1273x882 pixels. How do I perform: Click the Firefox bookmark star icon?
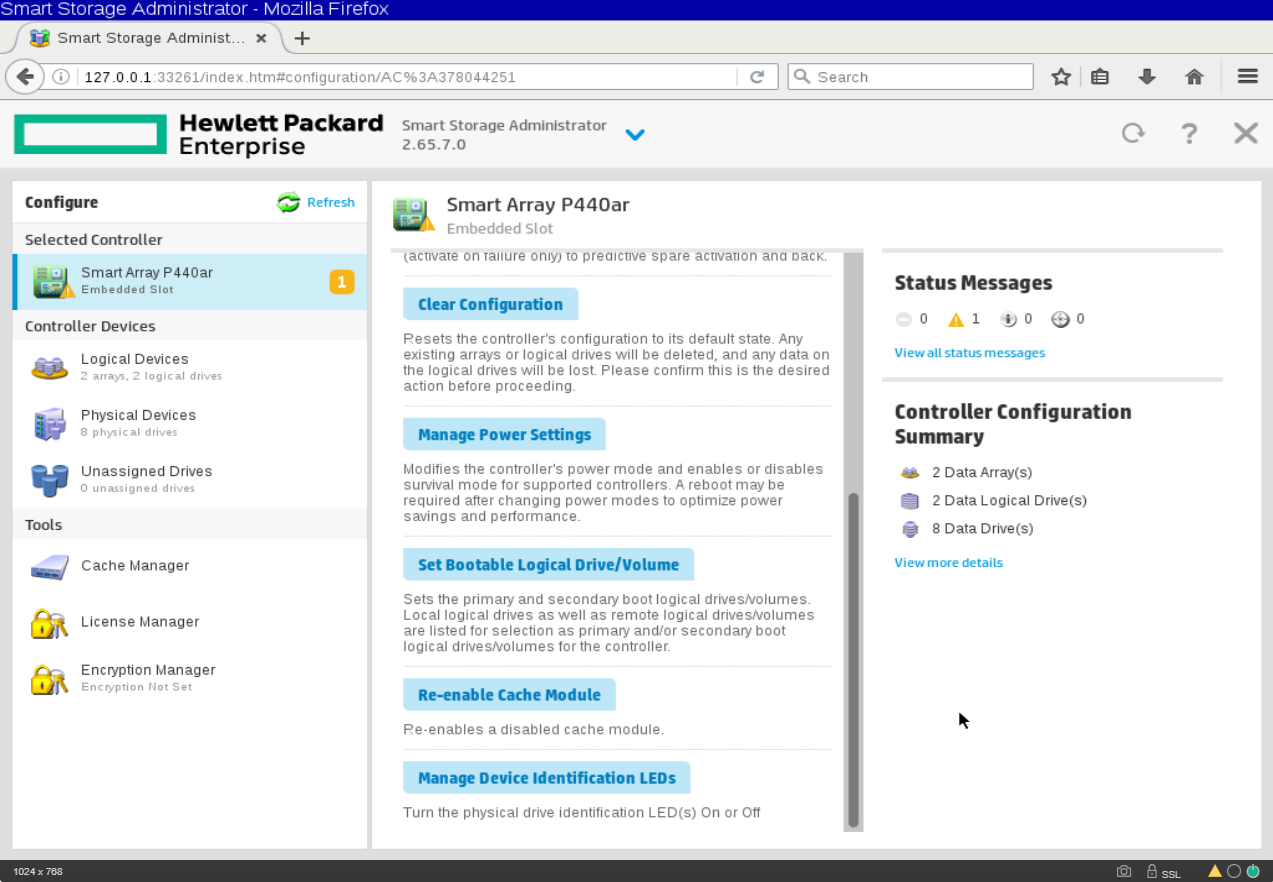pyautogui.click(x=1061, y=77)
